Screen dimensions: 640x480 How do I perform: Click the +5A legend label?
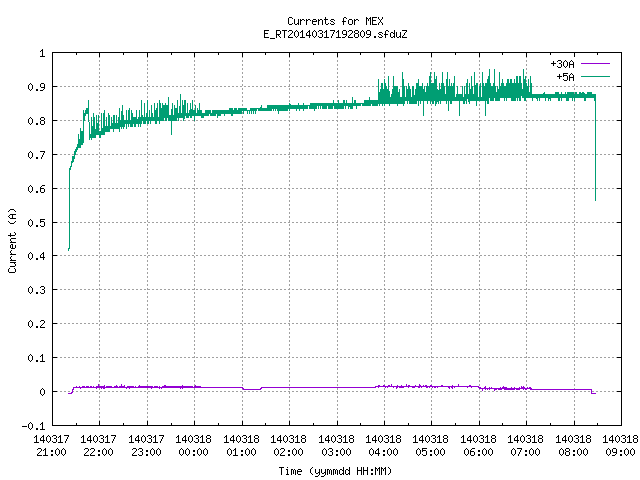click(x=565, y=77)
